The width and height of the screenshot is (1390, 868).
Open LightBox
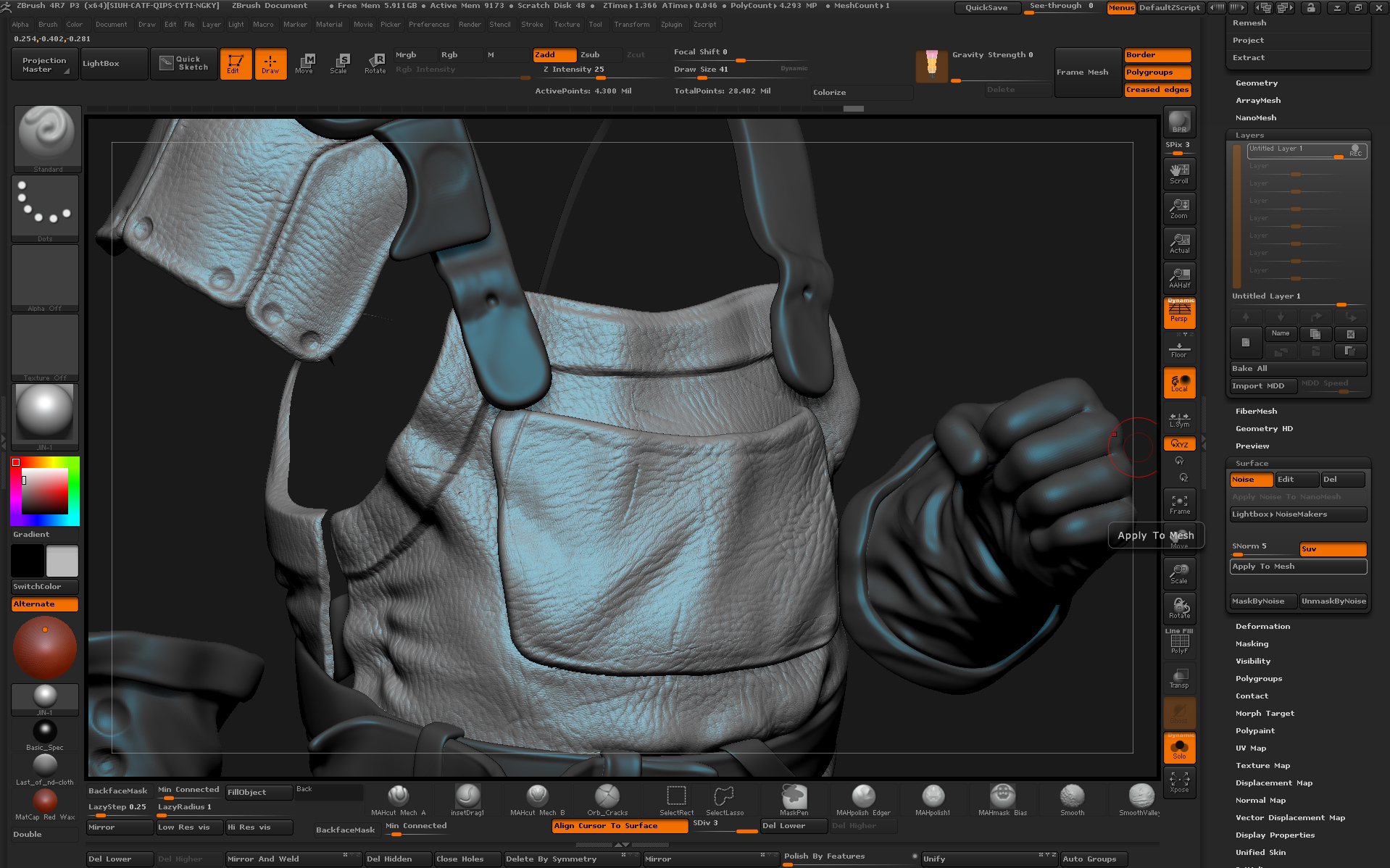[115, 64]
